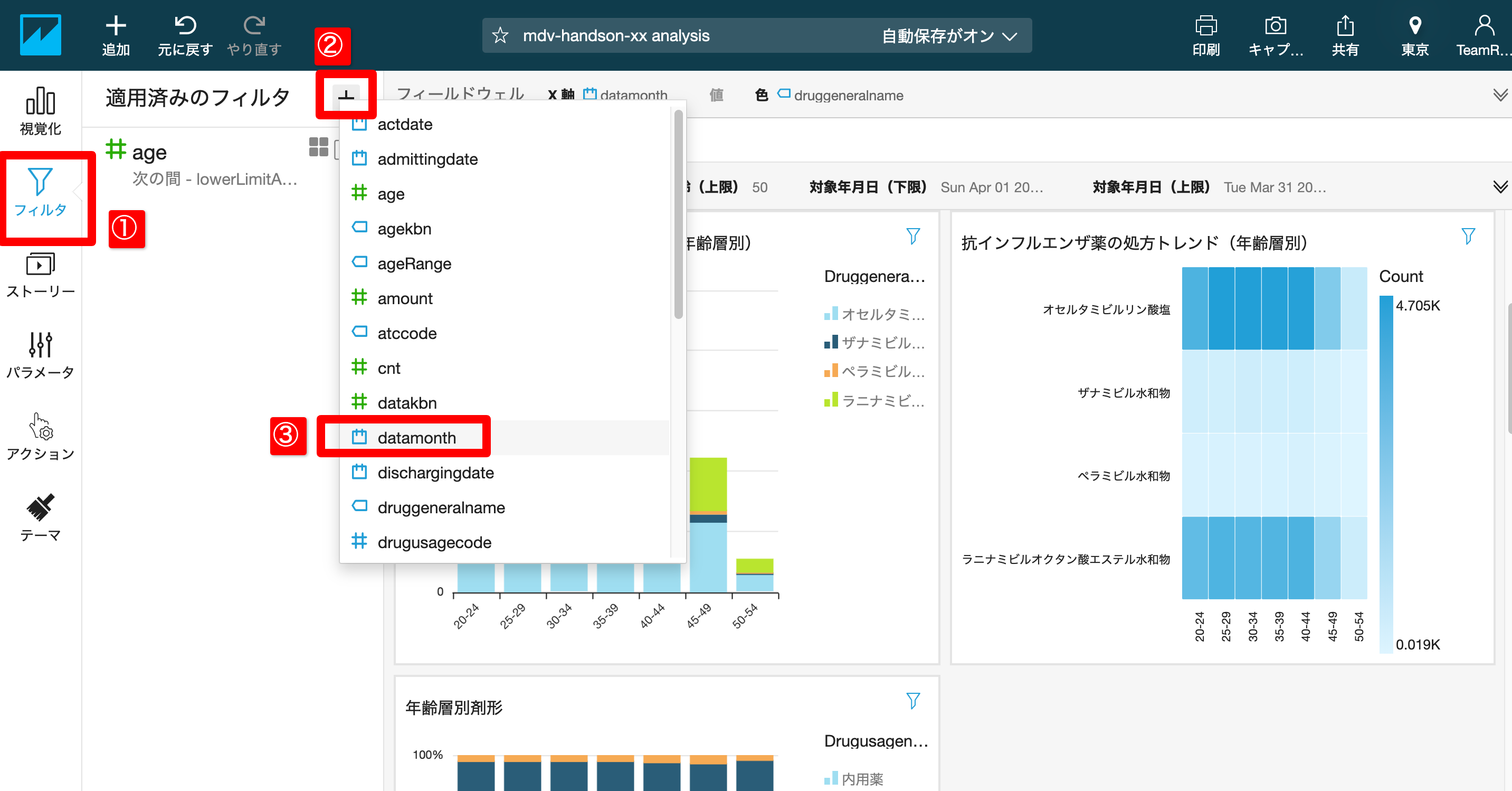Expand the field wells section chevron
This screenshot has width=1512, height=791.
pyautogui.click(x=1499, y=95)
